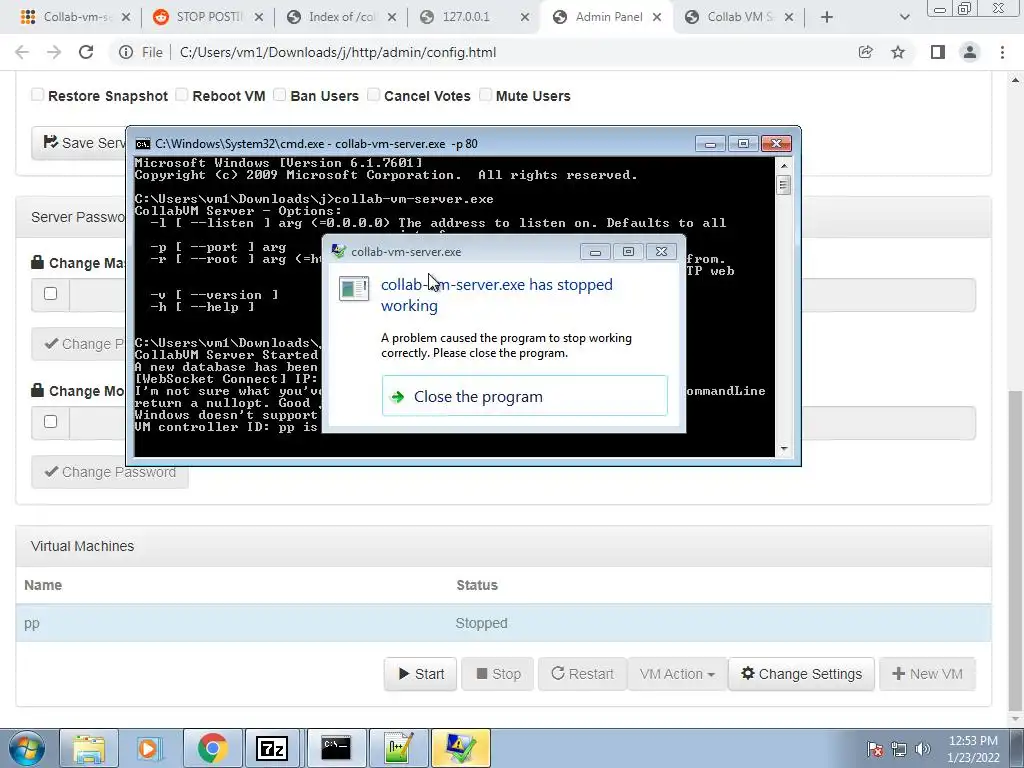Screen dimensions: 1024x768
Task: Click the volume speaker tray icon
Action: point(922,749)
